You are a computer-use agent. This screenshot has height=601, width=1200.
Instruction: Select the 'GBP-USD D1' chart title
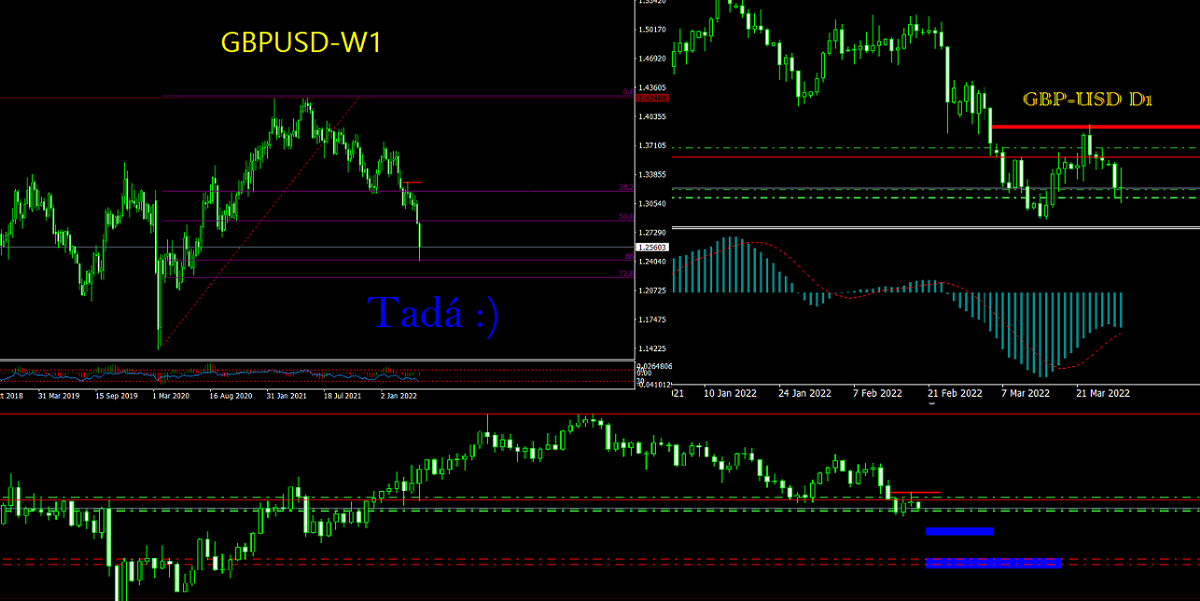[x=1089, y=100]
